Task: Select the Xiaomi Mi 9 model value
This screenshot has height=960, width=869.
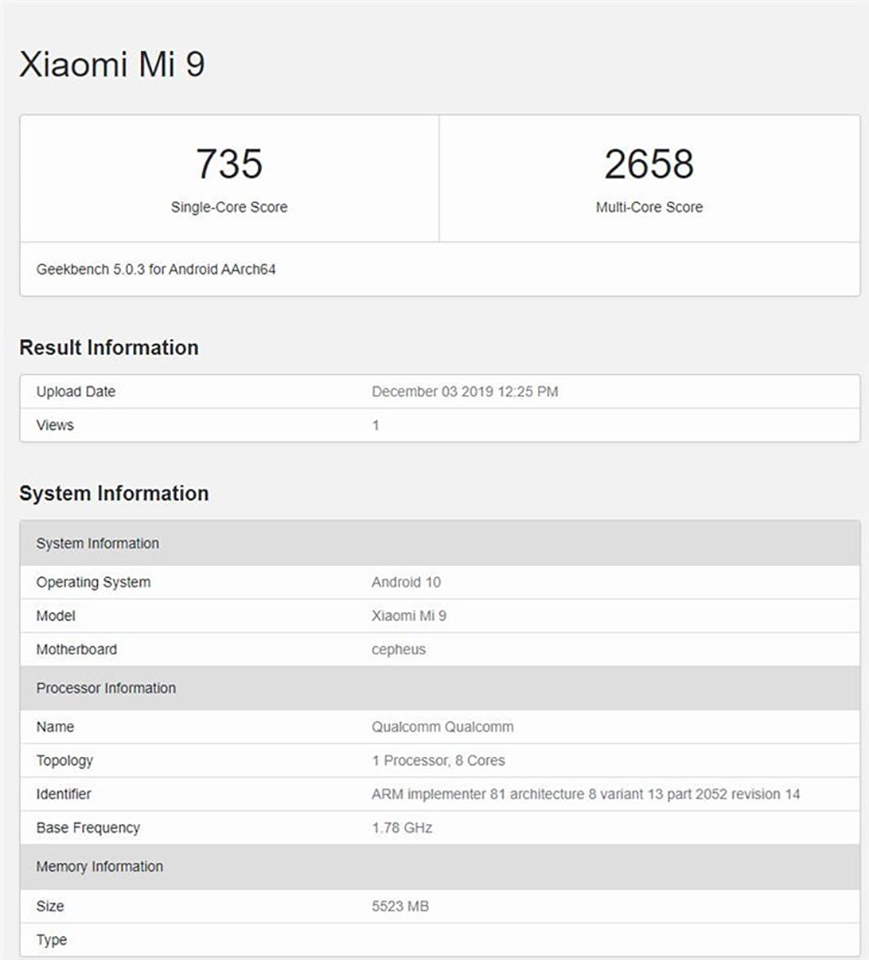Action: point(409,616)
